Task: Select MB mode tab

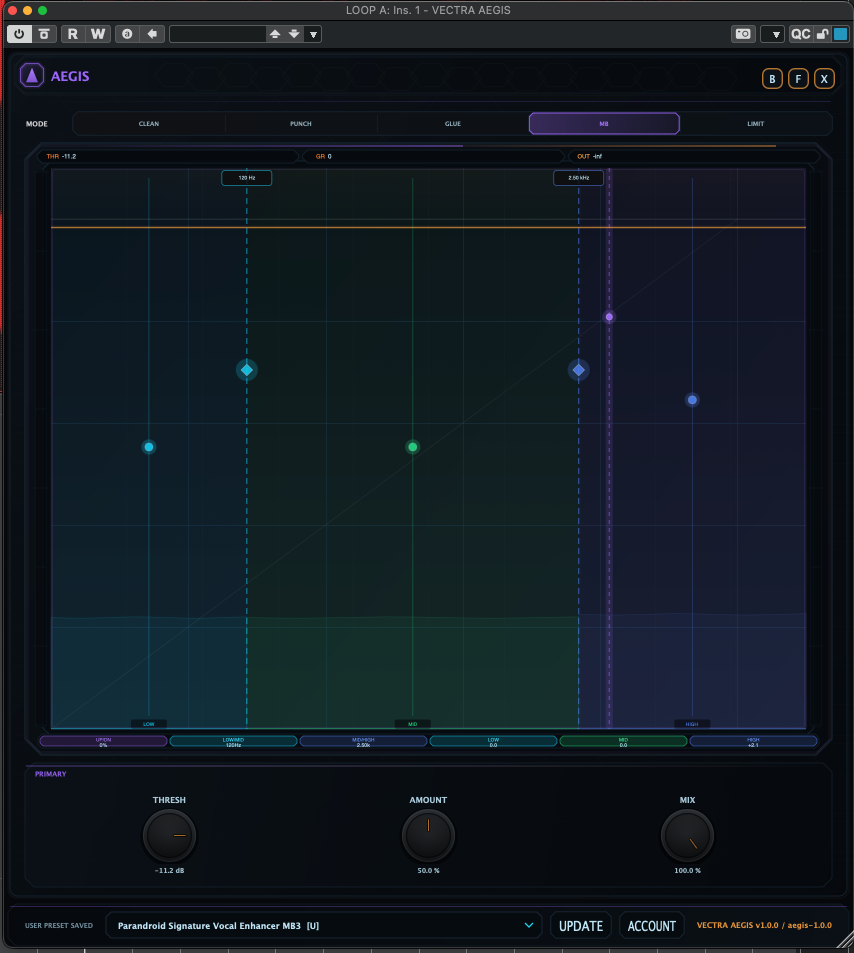Action: 604,123
